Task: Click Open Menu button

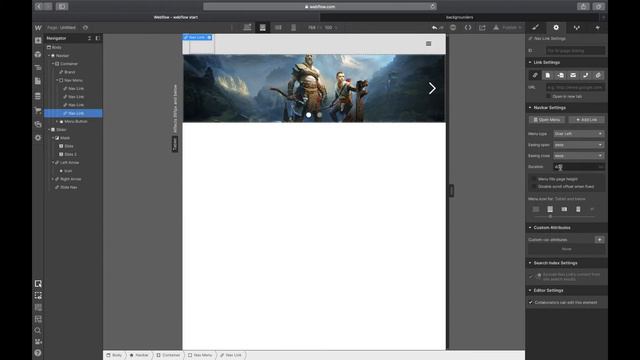Action: [547, 120]
